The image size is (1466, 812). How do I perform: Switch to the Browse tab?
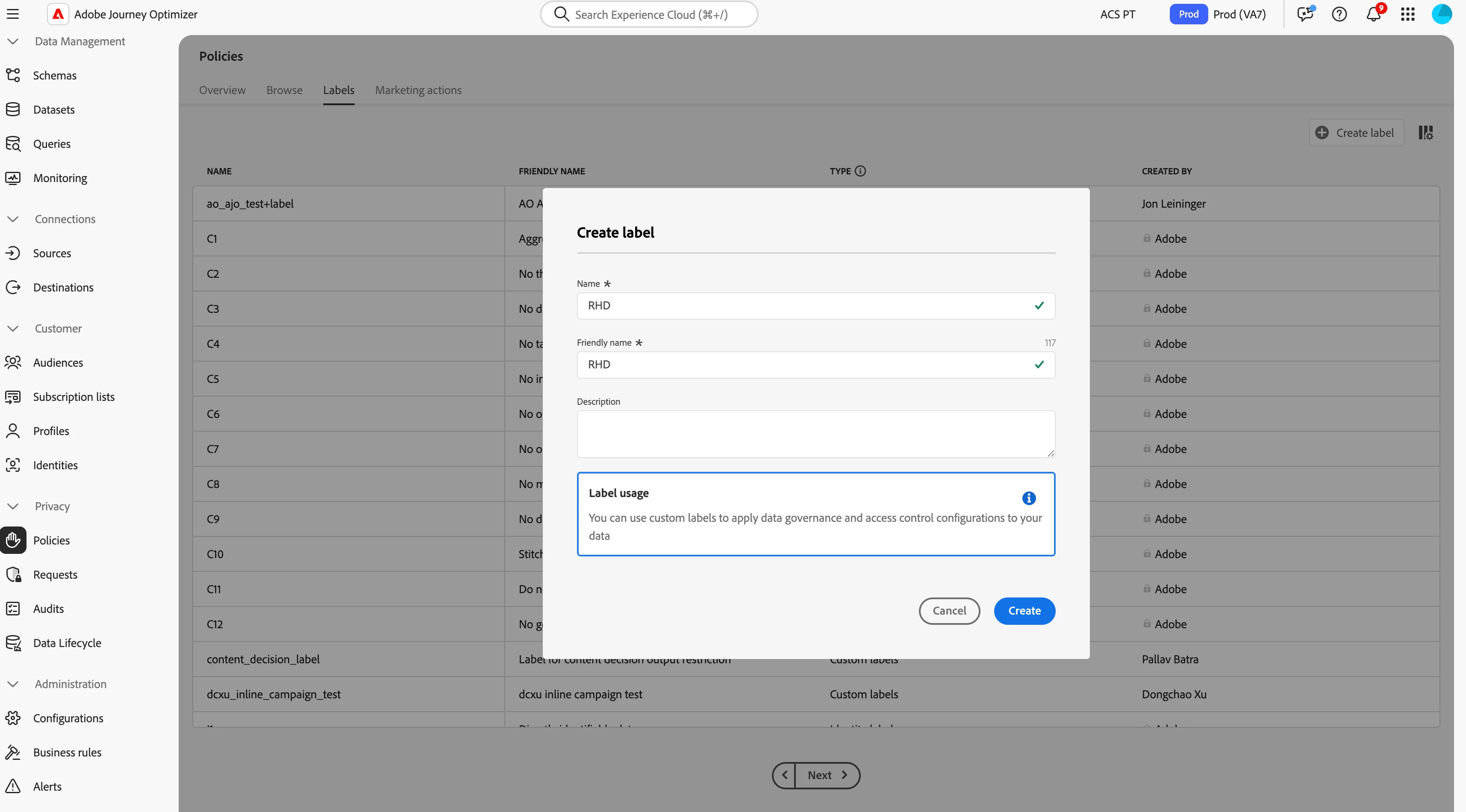point(284,90)
